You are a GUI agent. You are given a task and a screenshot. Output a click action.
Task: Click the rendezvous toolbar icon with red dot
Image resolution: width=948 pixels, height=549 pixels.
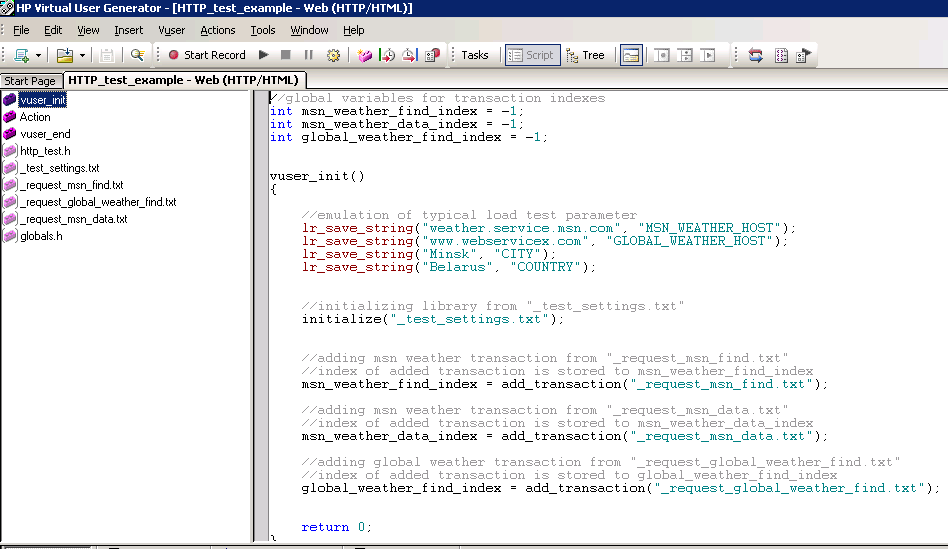(x=432, y=55)
